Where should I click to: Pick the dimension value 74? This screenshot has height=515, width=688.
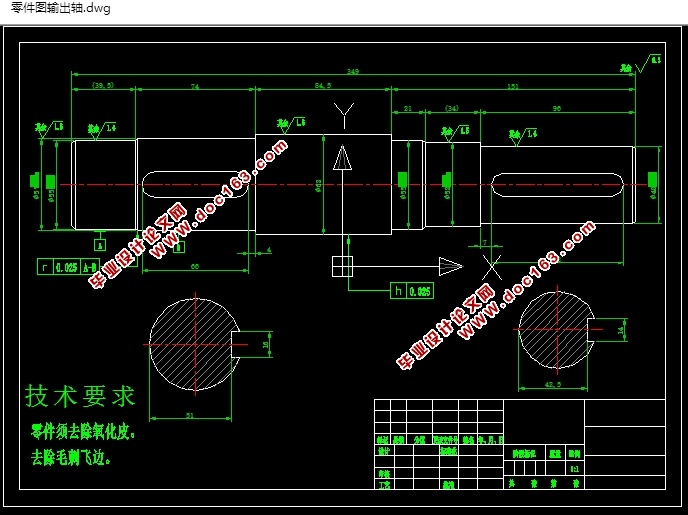(x=194, y=86)
